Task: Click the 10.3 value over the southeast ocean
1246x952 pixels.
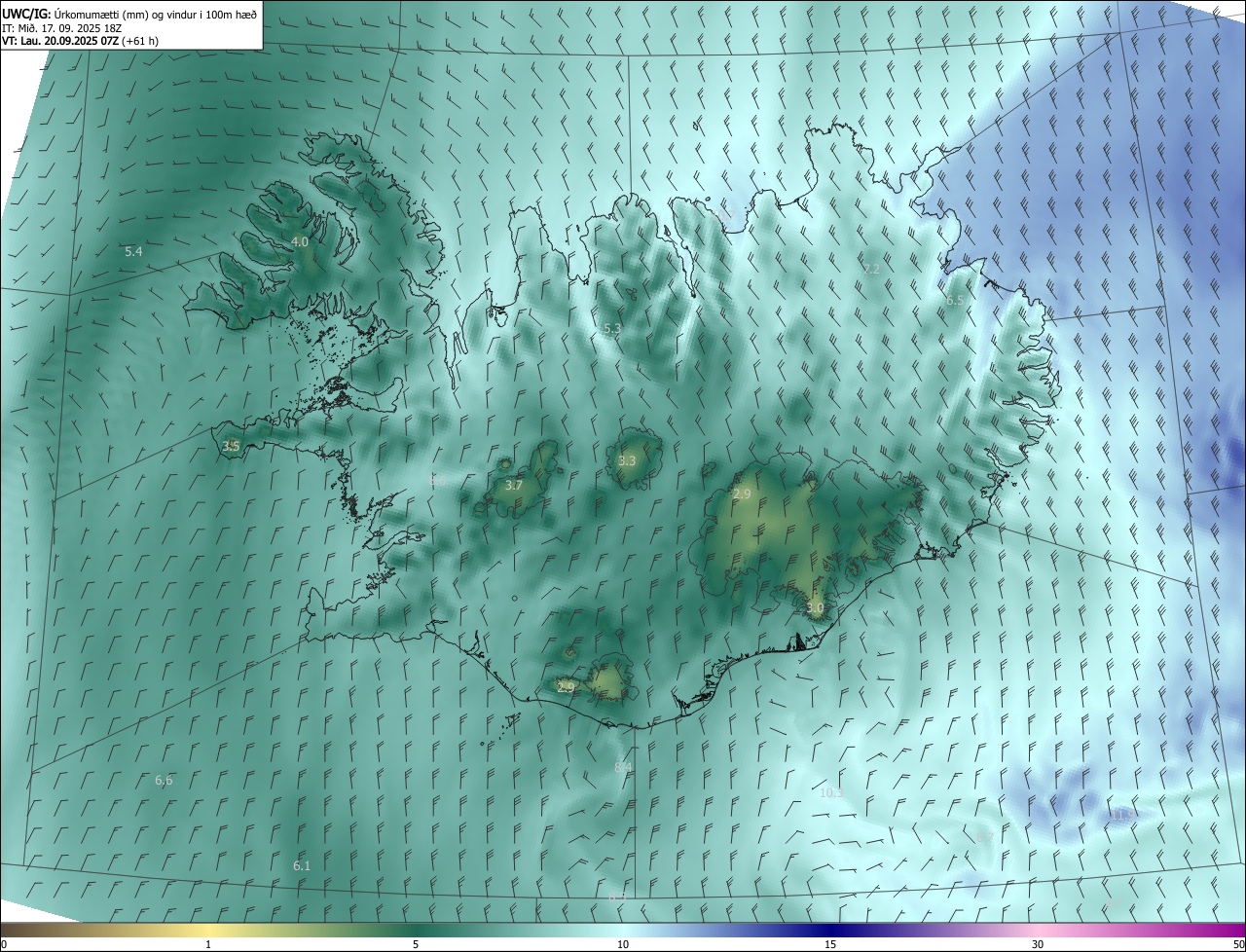Action: [x=831, y=793]
